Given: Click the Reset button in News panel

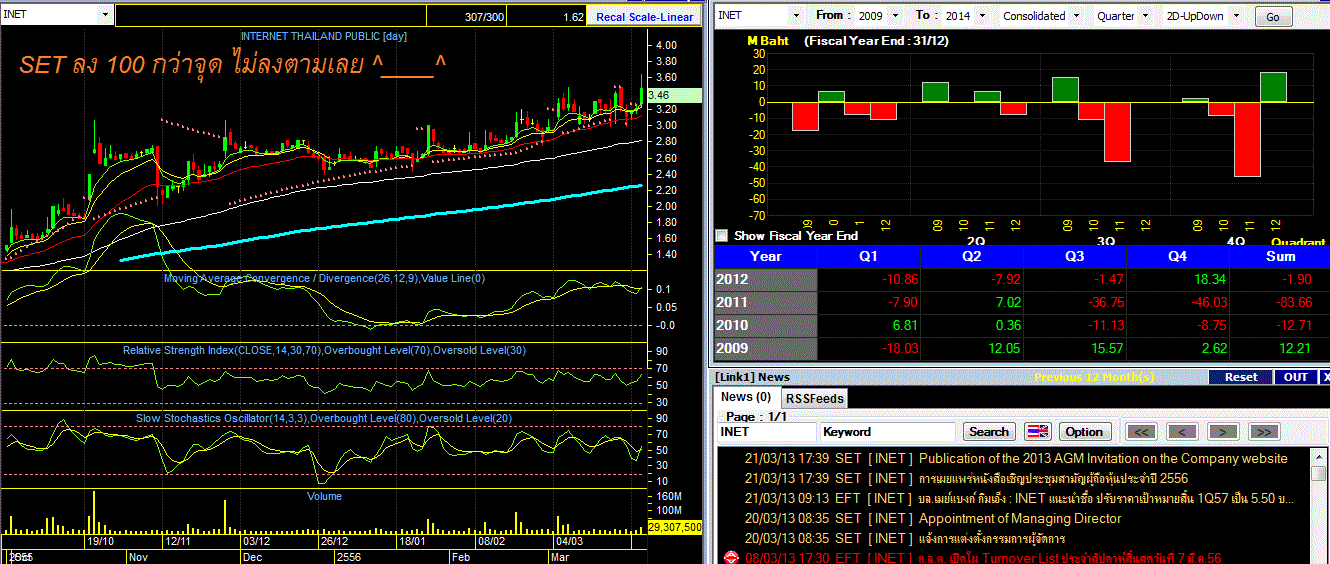Looking at the screenshot, I should point(1240,377).
